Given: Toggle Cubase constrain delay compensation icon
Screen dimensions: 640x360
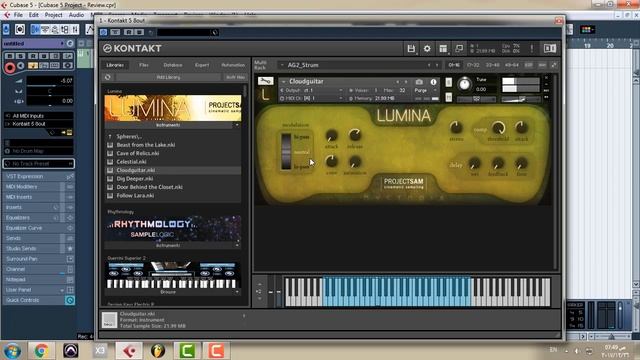Looking at the screenshot, I should tap(20, 29).
